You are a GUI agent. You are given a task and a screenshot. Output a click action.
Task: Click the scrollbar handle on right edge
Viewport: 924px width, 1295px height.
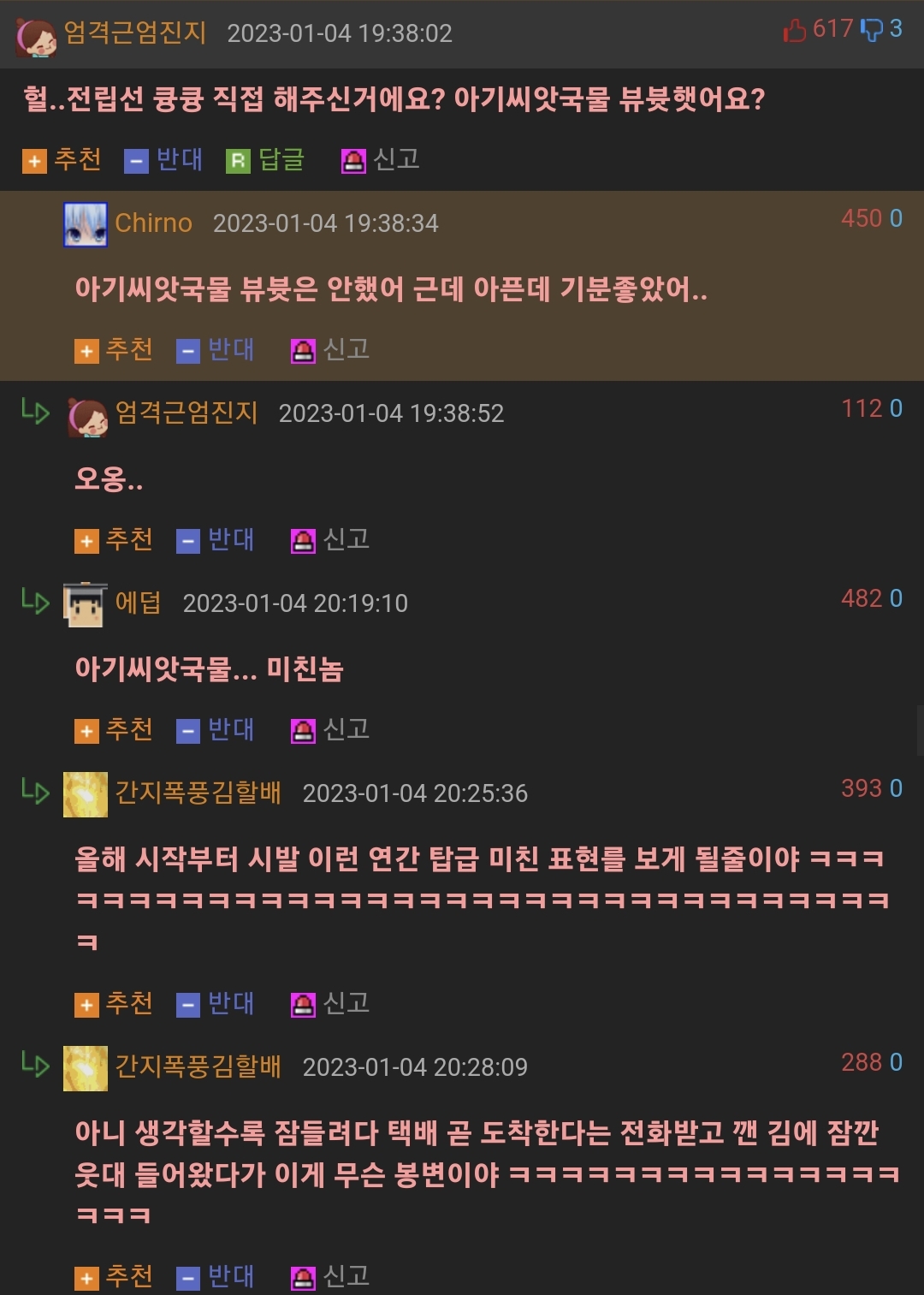(920, 730)
